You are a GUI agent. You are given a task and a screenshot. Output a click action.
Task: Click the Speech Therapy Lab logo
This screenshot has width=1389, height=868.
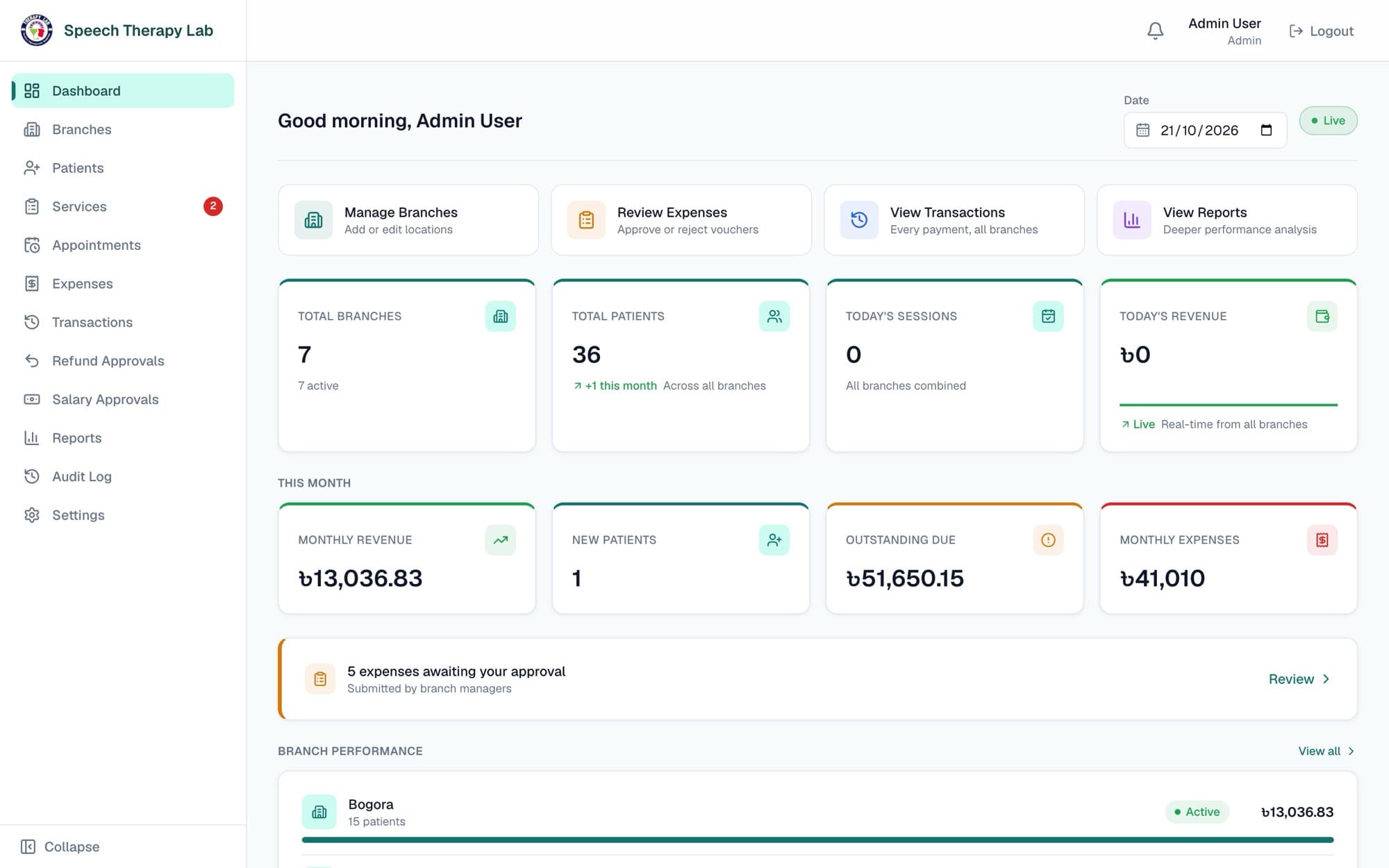tap(37, 31)
